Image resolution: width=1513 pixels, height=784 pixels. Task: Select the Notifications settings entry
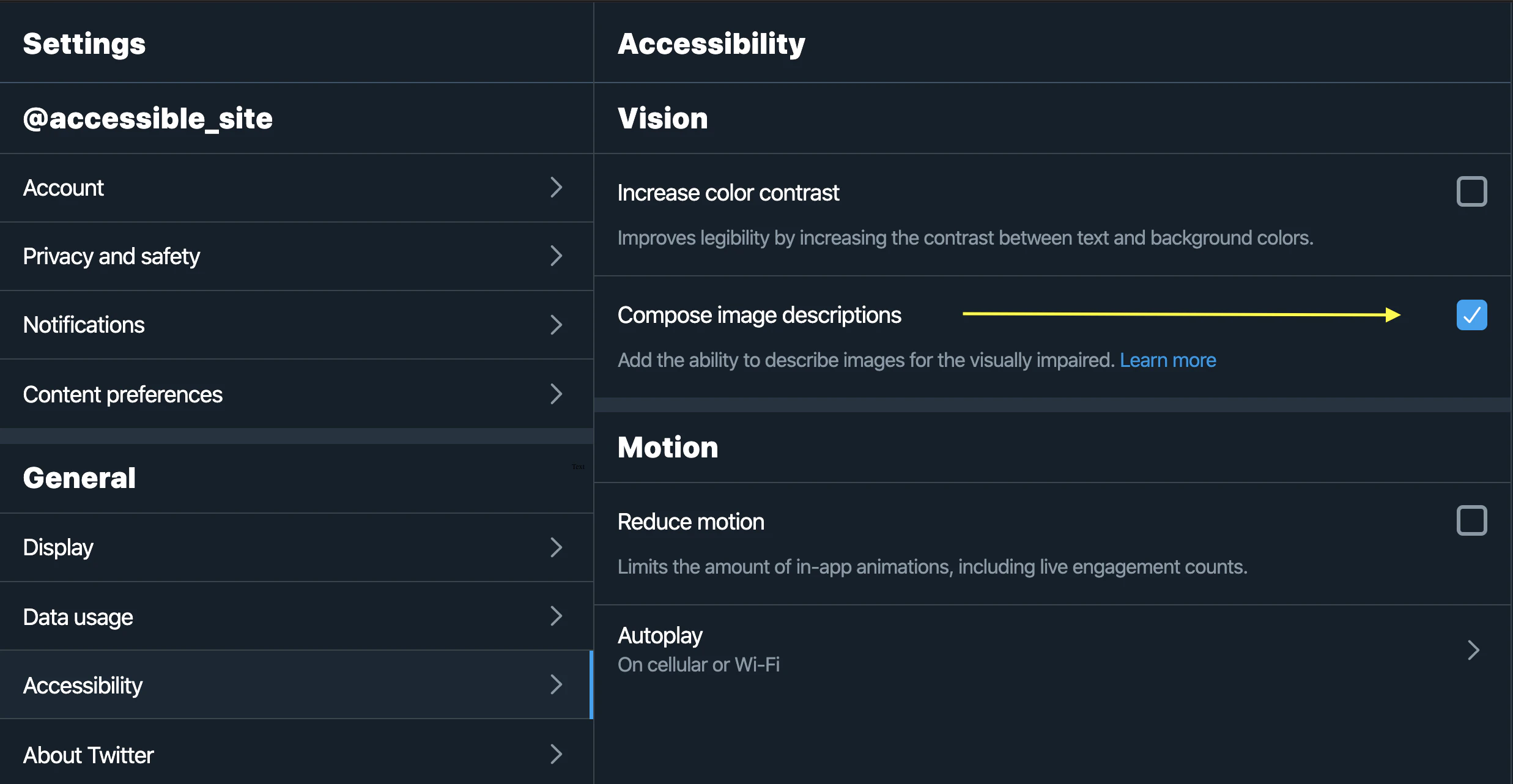84,325
